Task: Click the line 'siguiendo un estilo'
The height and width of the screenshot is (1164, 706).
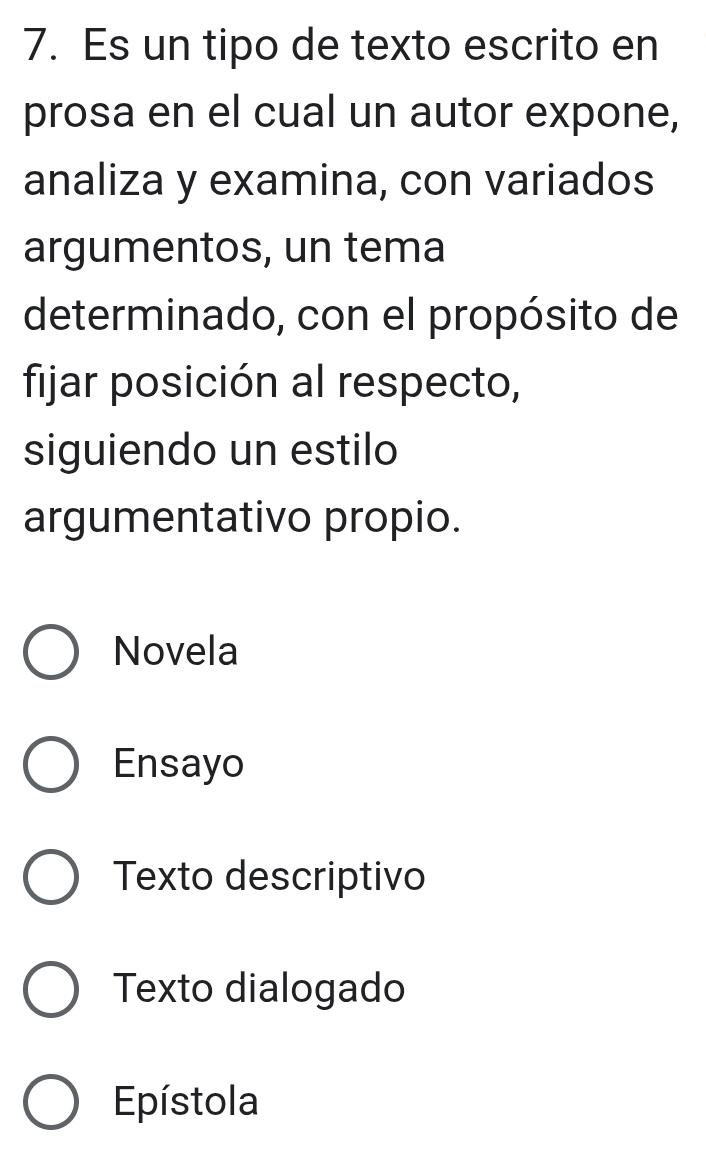Action: pyautogui.click(x=211, y=451)
